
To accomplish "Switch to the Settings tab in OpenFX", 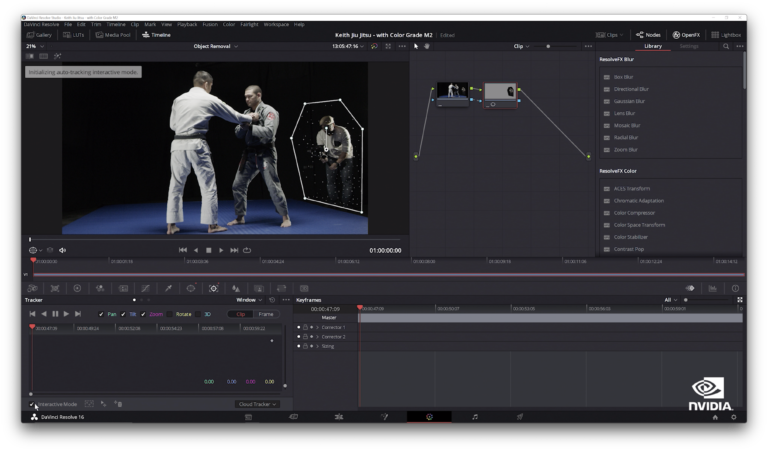I will tap(689, 46).
